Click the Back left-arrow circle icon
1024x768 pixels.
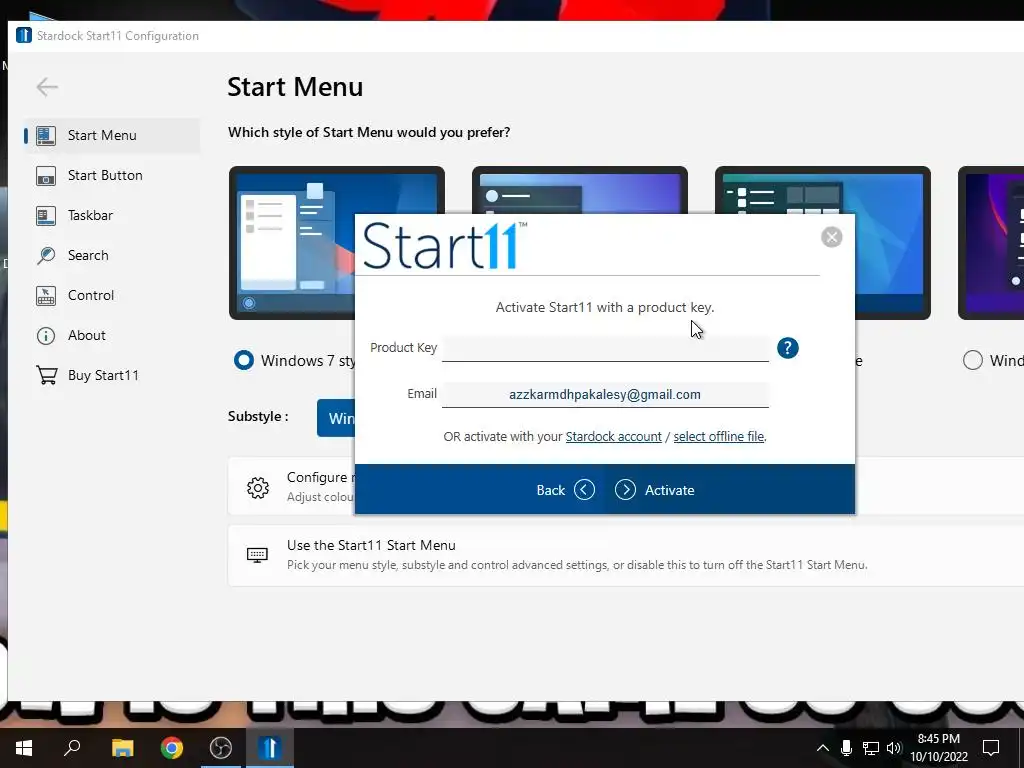[x=584, y=490]
